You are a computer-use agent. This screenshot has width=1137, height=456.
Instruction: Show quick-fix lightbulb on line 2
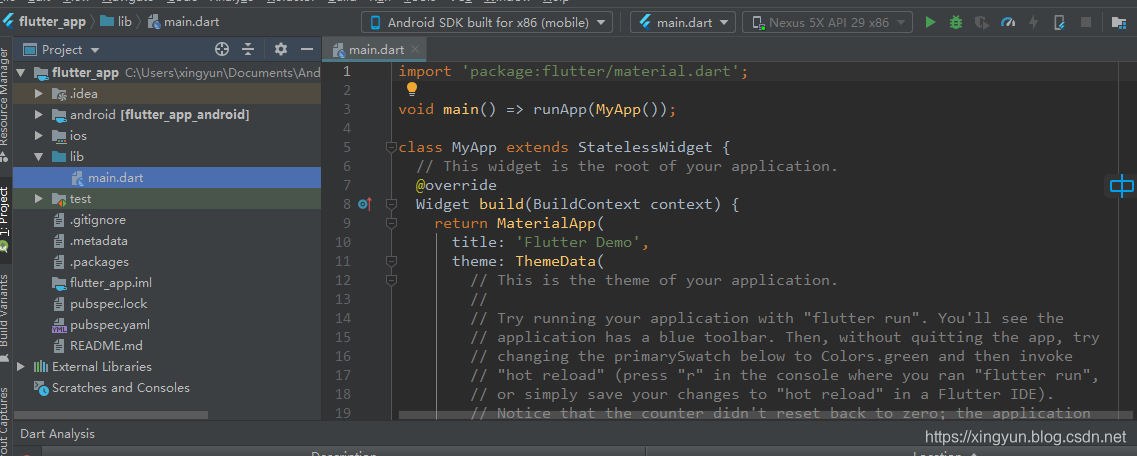(x=411, y=89)
